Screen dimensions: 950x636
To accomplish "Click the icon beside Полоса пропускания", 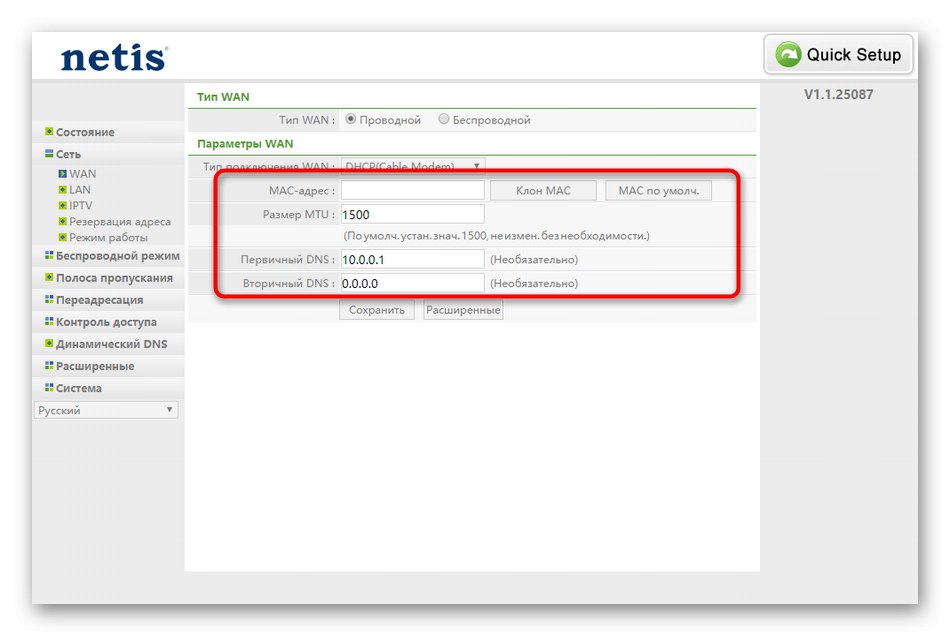I will (49, 277).
